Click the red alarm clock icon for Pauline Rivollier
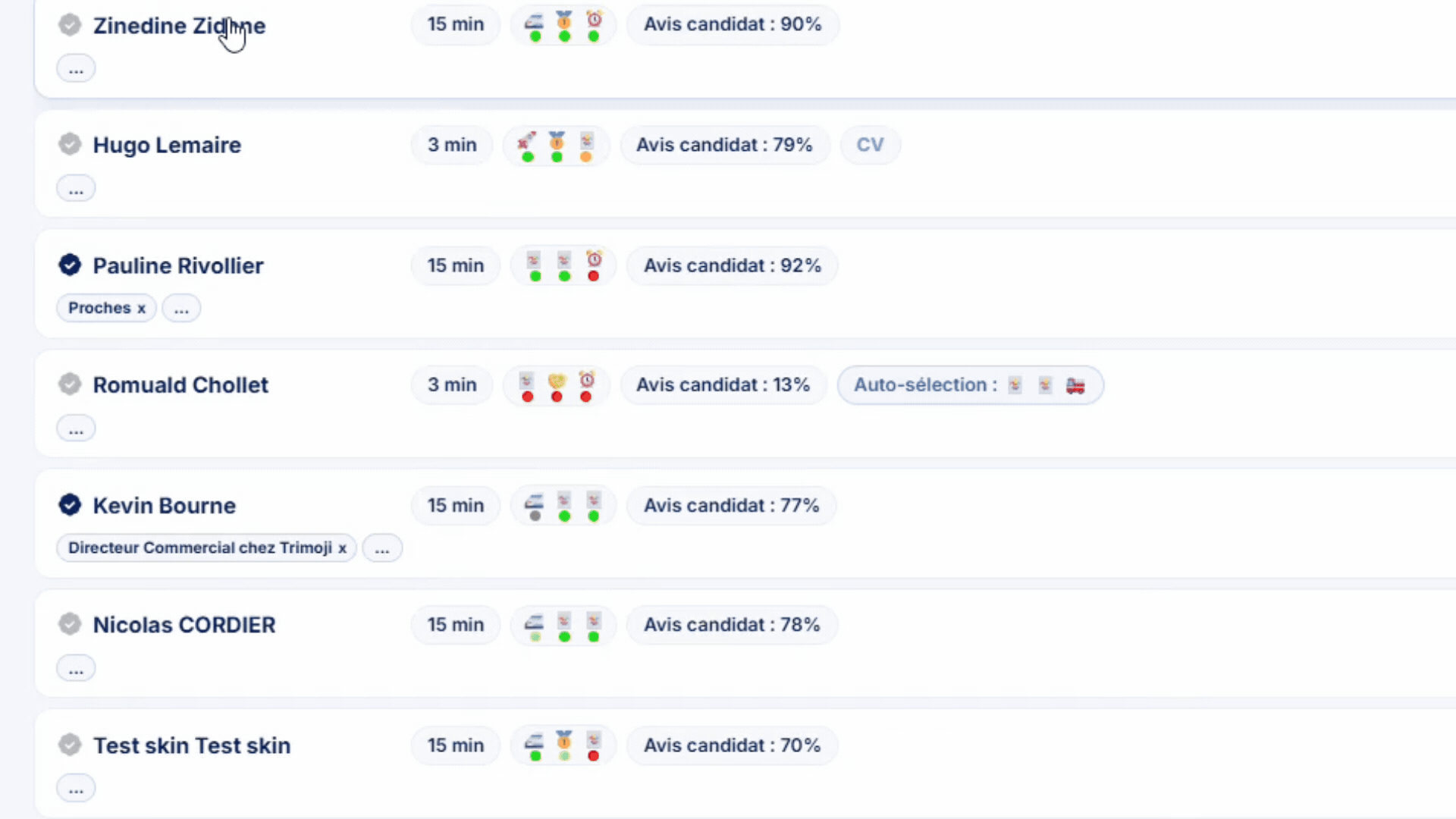The height and width of the screenshot is (819, 1456). pos(594,259)
